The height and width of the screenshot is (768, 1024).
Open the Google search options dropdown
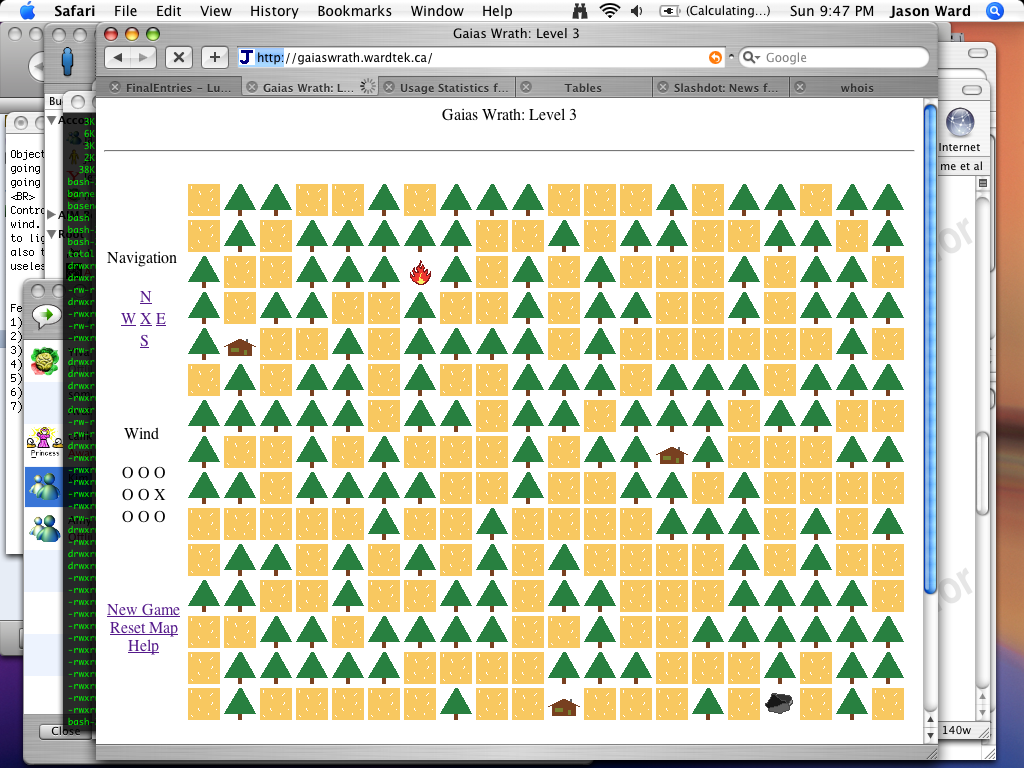[751, 57]
